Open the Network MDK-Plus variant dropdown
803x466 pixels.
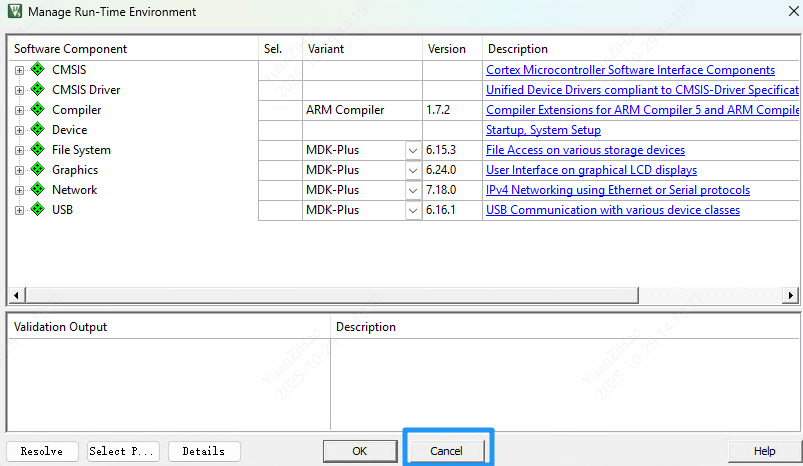click(413, 190)
